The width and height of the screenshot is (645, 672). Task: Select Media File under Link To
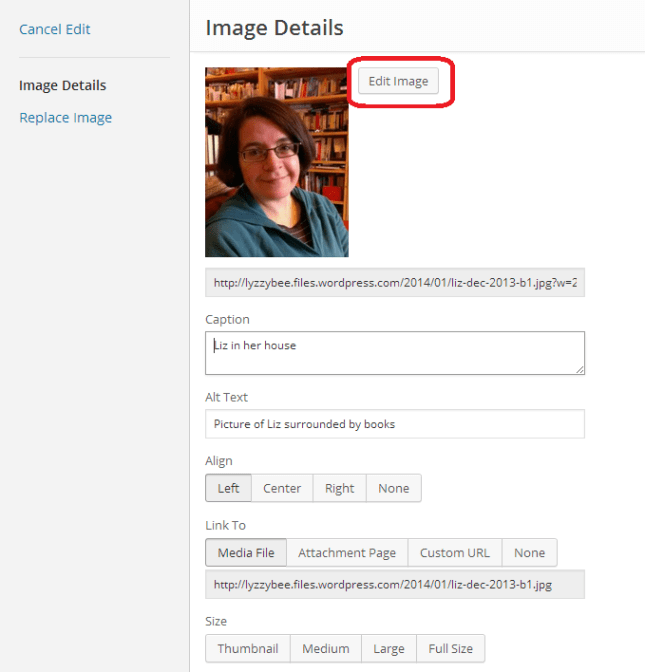pos(246,552)
